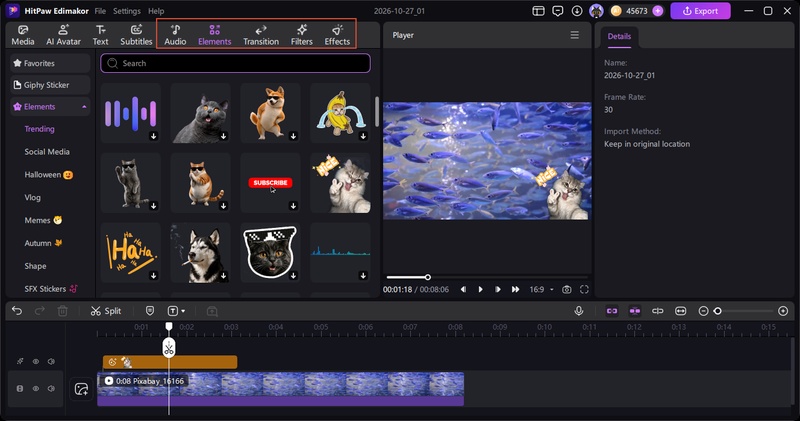Switch to the Text tab
The height and width of the screenshot is (421, 800).
click(101, 35)
